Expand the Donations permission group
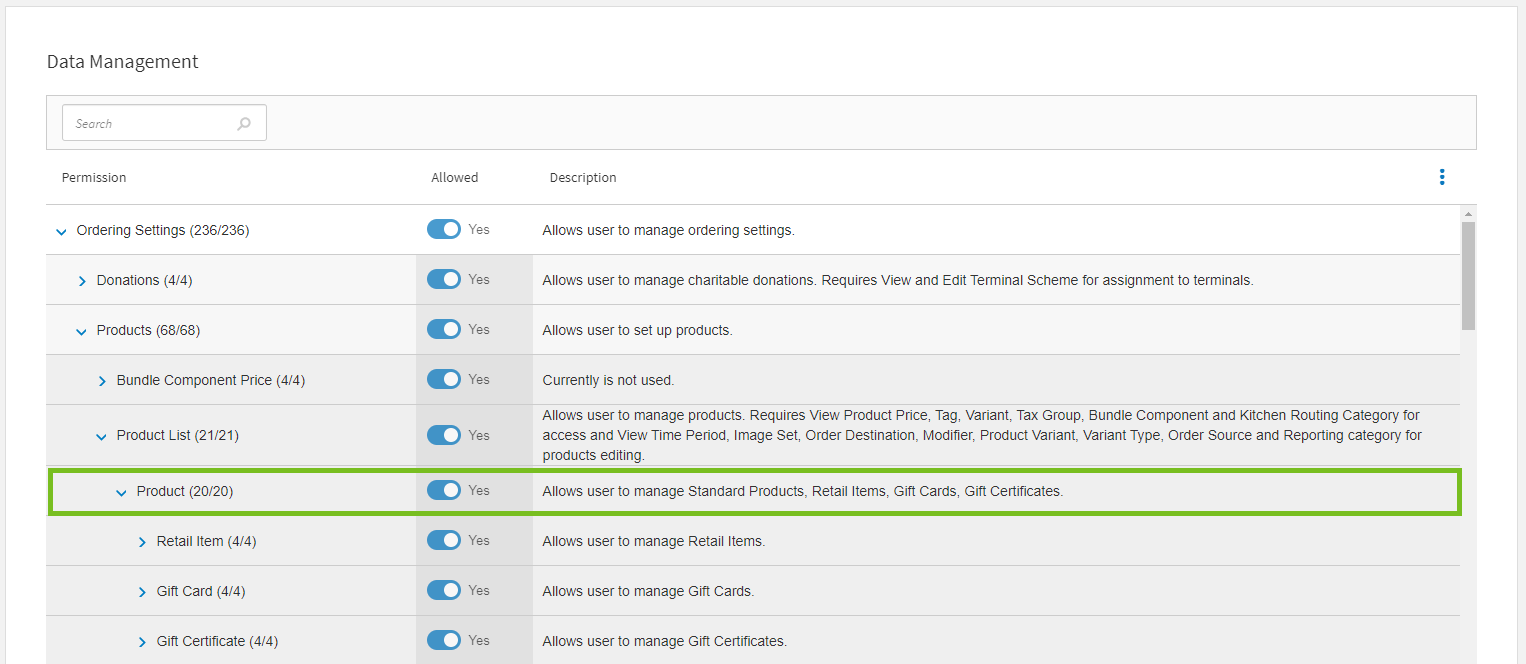The image size is (1526, 664). (x=82, y=281)
